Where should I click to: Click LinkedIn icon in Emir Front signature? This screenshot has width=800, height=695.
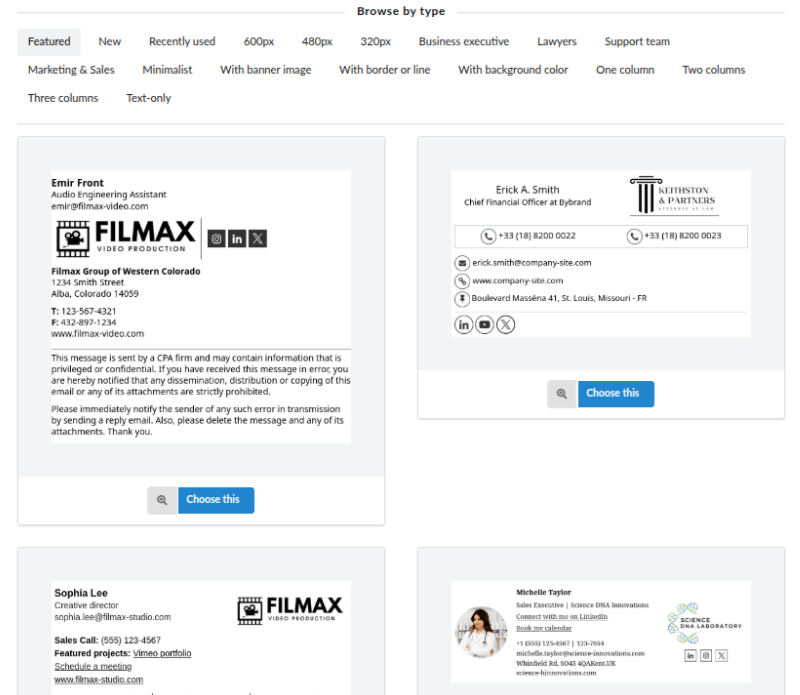coord(237,238)
